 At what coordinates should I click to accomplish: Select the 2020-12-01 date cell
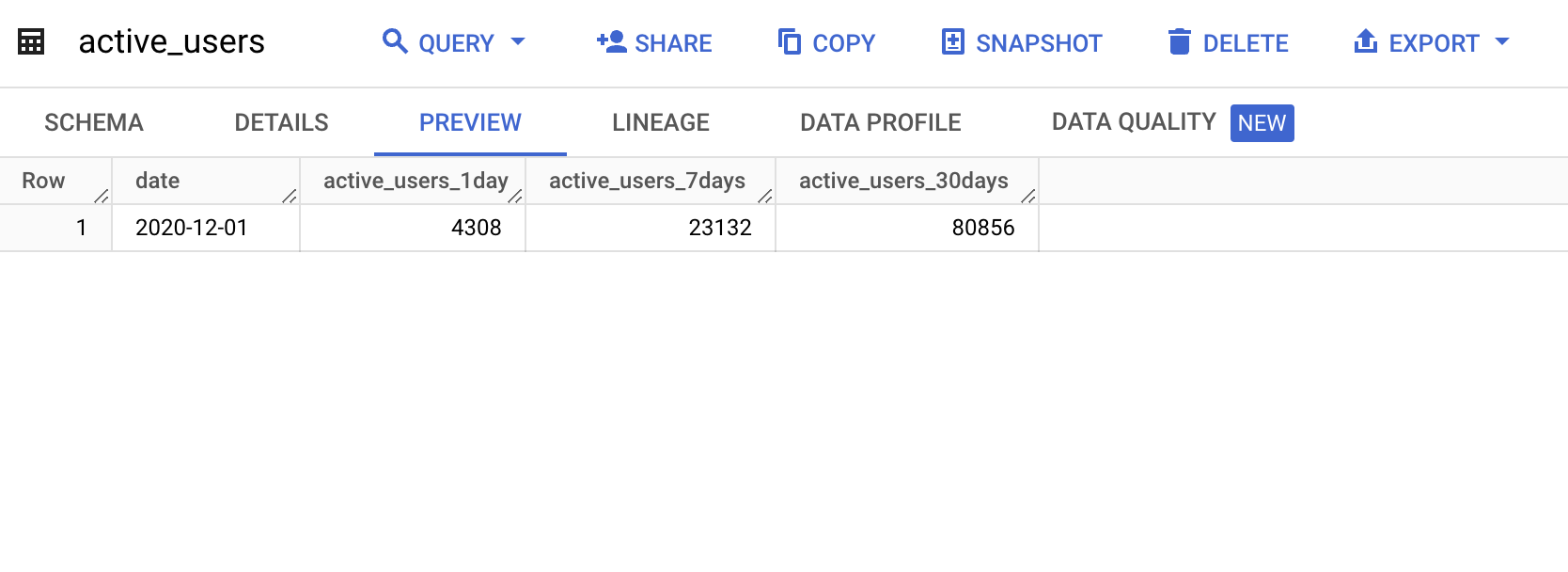tap(206, 228)
